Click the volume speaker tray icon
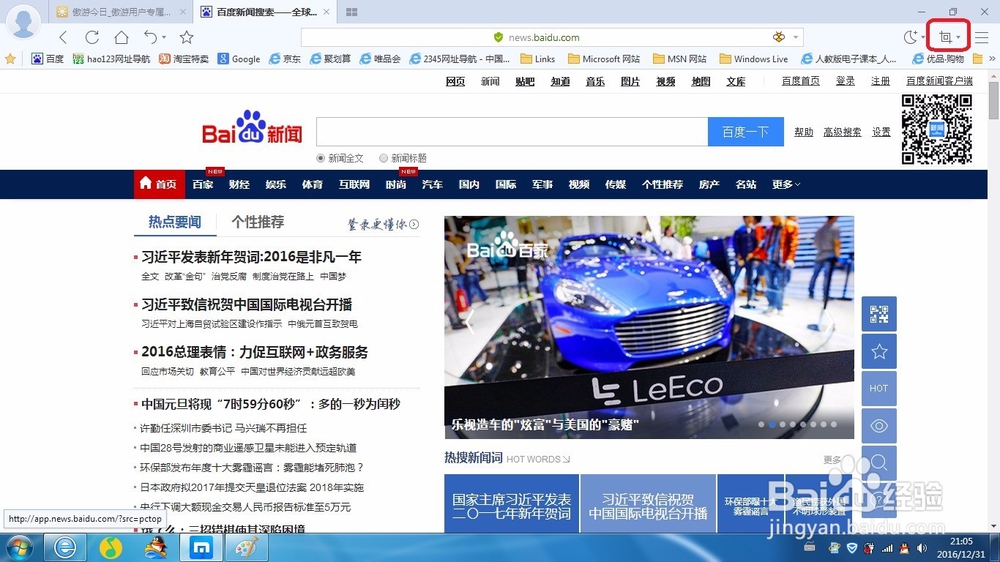 click(921, 547)
